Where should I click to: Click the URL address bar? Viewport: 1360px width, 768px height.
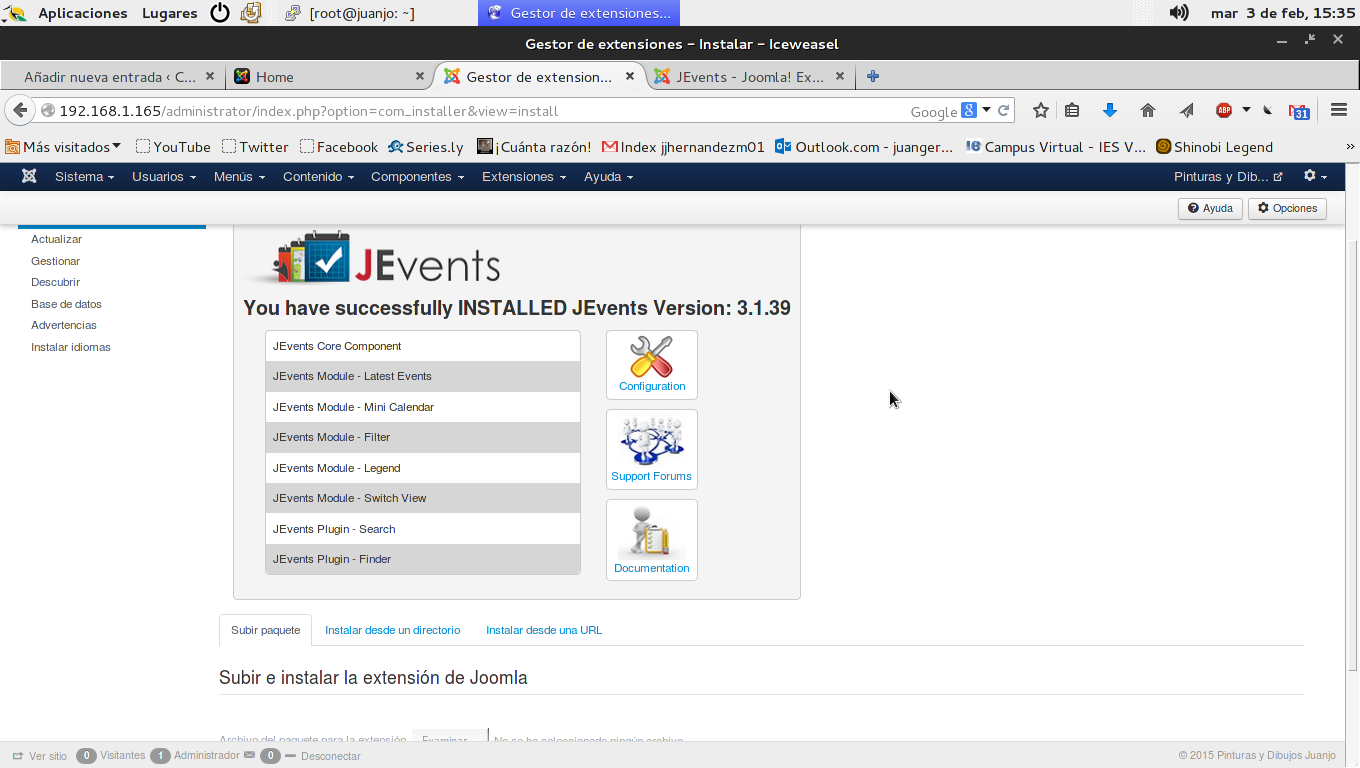coord(480,111)
